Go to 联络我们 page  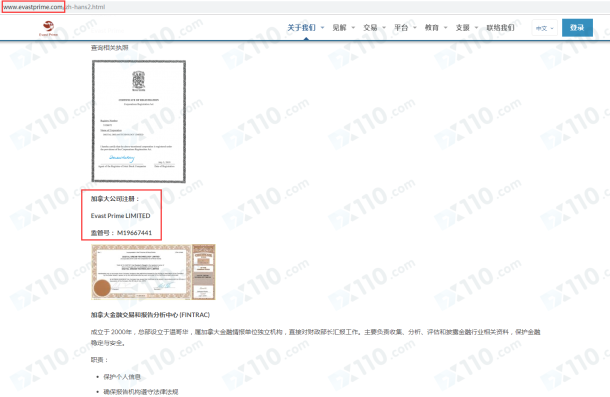tap(500, 28)
